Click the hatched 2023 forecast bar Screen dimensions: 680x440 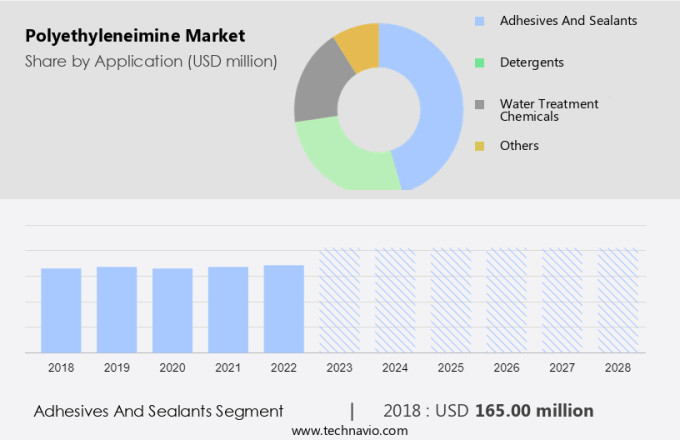(339, 300)
